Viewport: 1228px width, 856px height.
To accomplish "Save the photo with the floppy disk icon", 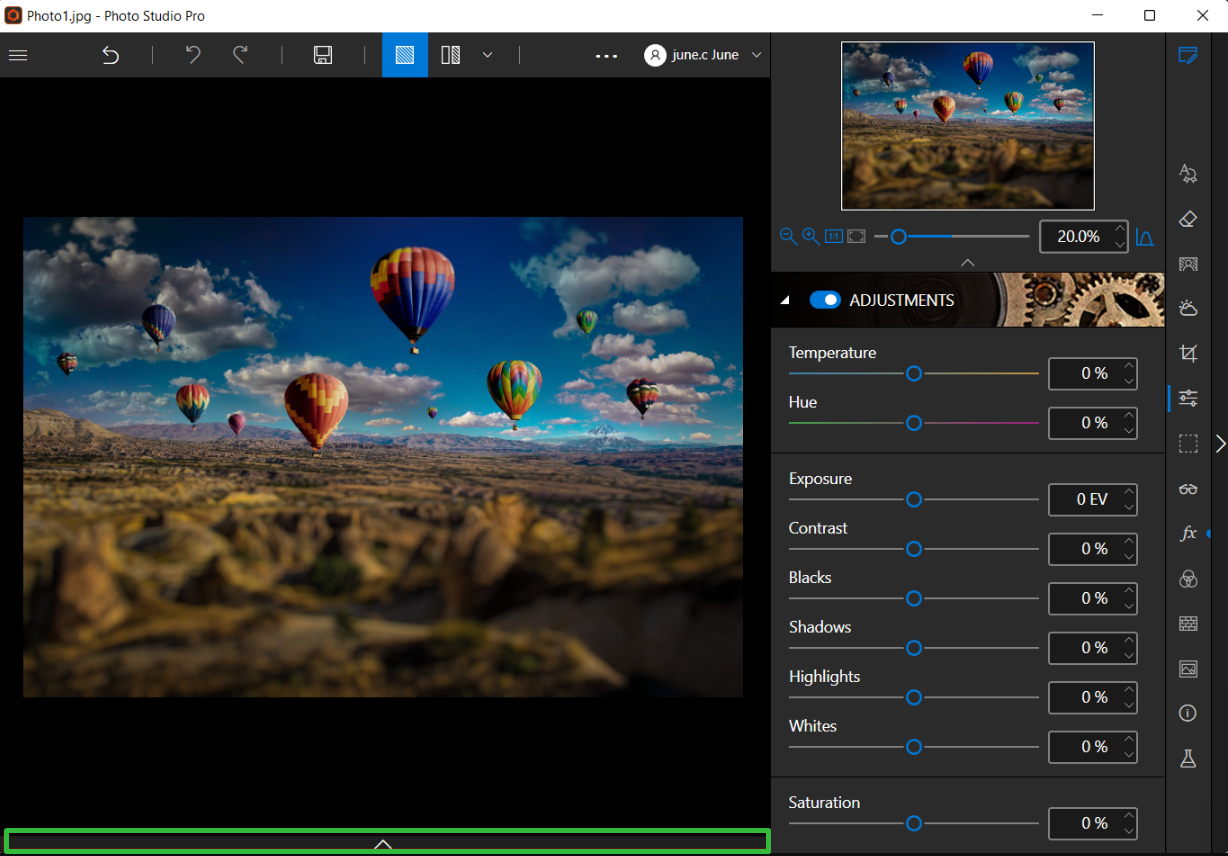I will tap(323, 55).
